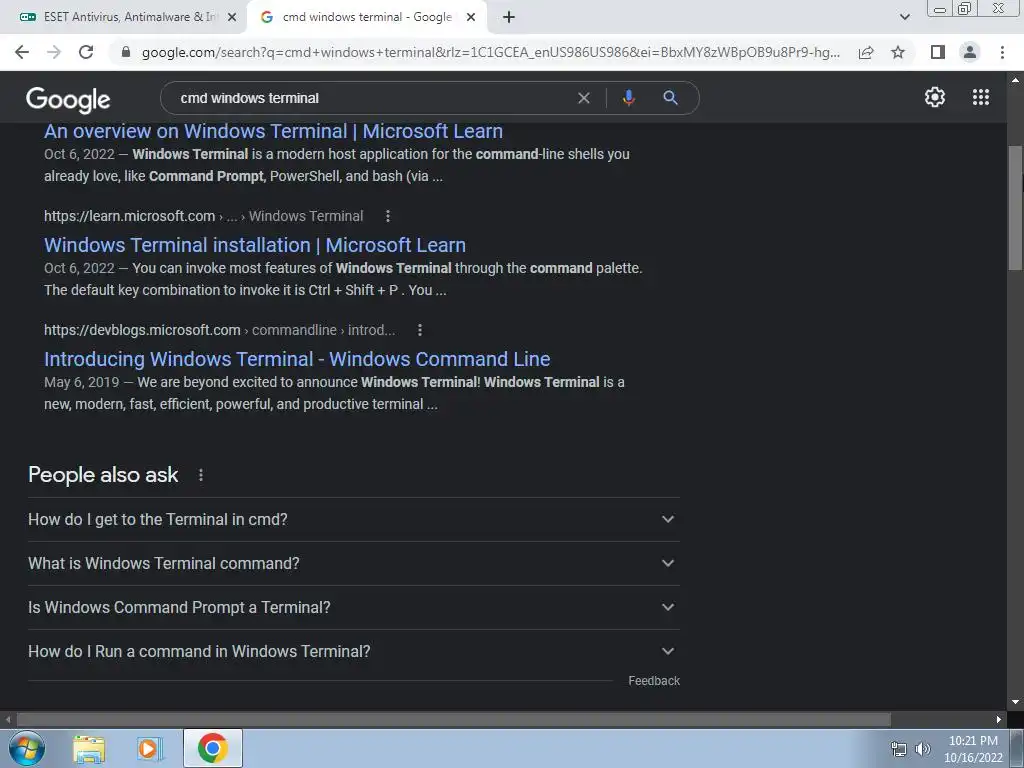This screenshot has width=1024, height=768.
Task: Click the Oct 6, 2022 date on Windows Terminal installation result
Action: [79, 268]
